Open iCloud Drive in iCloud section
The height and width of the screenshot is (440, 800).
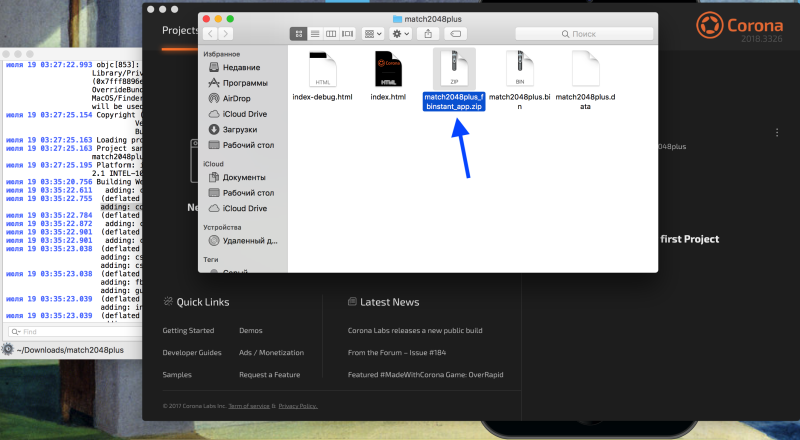238,208
